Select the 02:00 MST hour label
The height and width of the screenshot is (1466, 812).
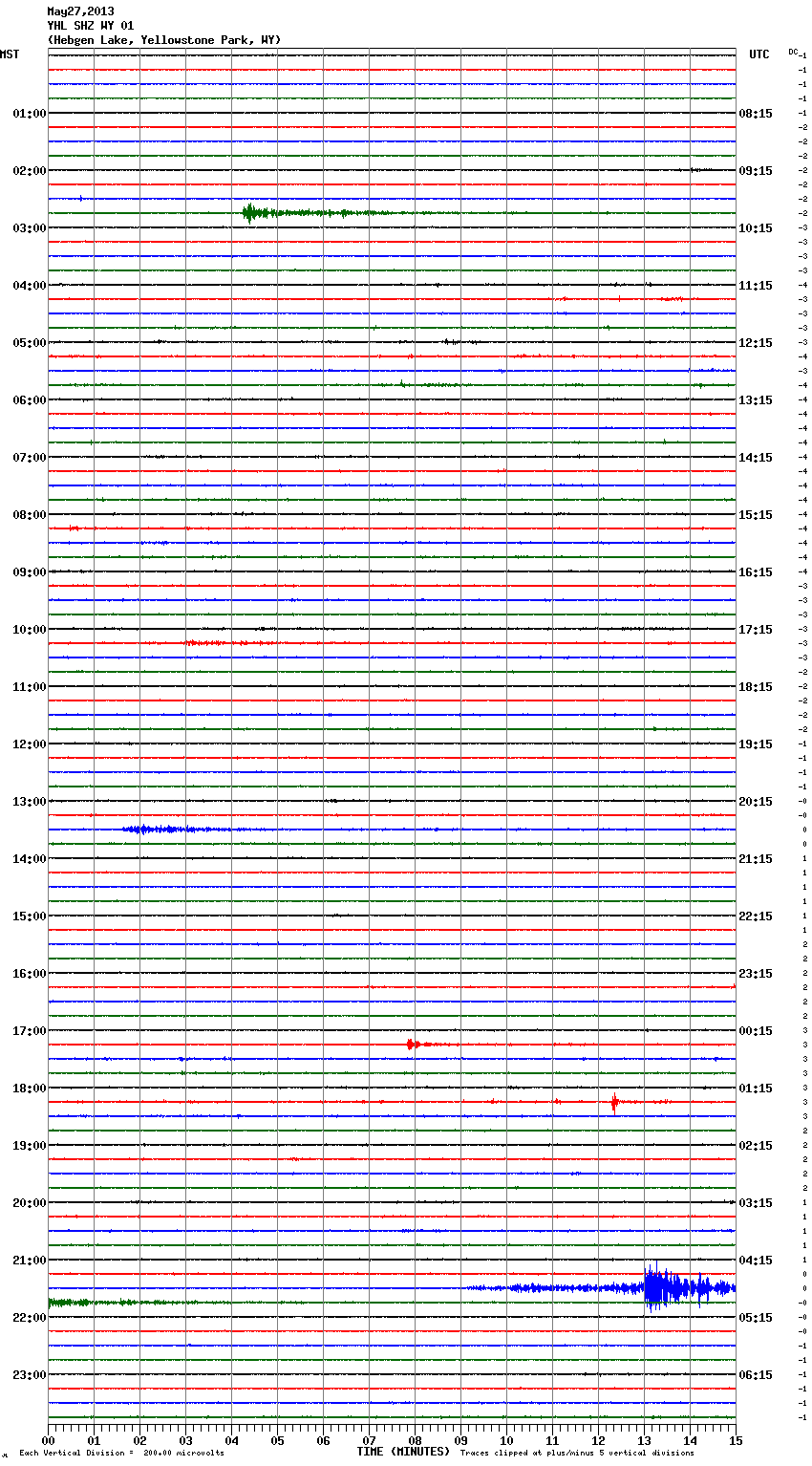coord(29,171)
